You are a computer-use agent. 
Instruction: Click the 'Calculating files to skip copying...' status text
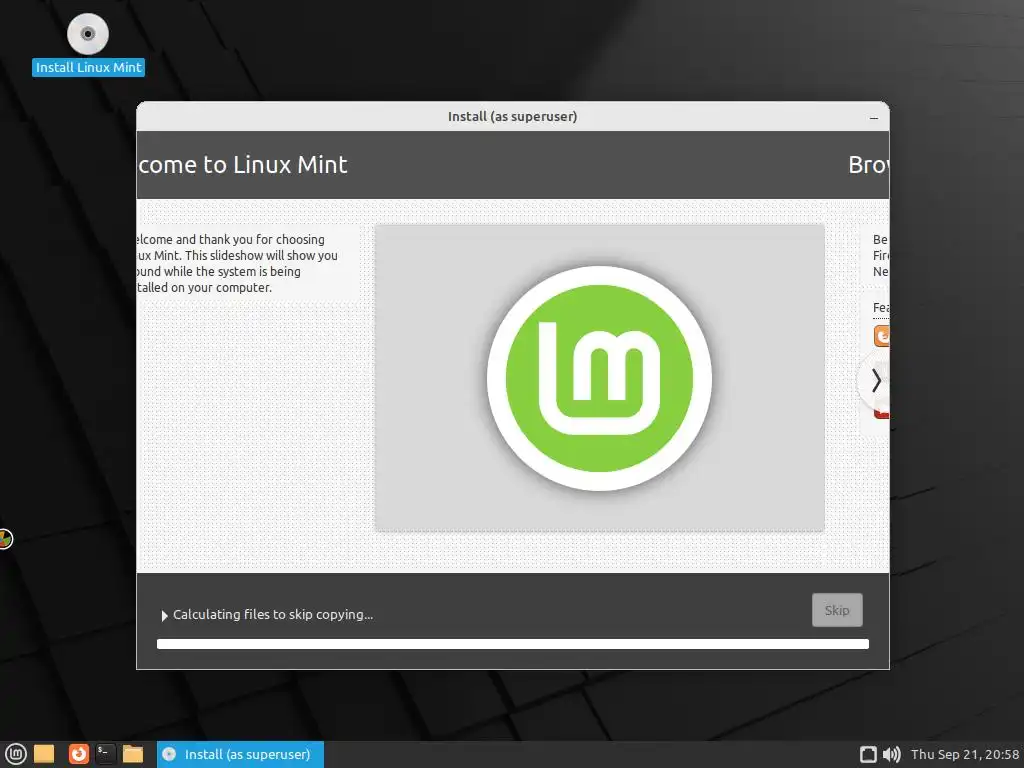273,615
